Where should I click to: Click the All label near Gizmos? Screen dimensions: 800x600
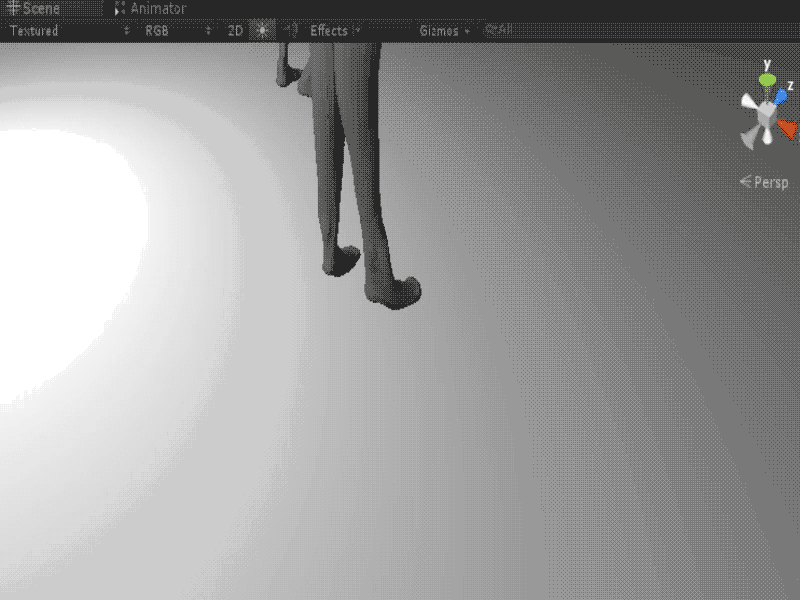point(497,30)
